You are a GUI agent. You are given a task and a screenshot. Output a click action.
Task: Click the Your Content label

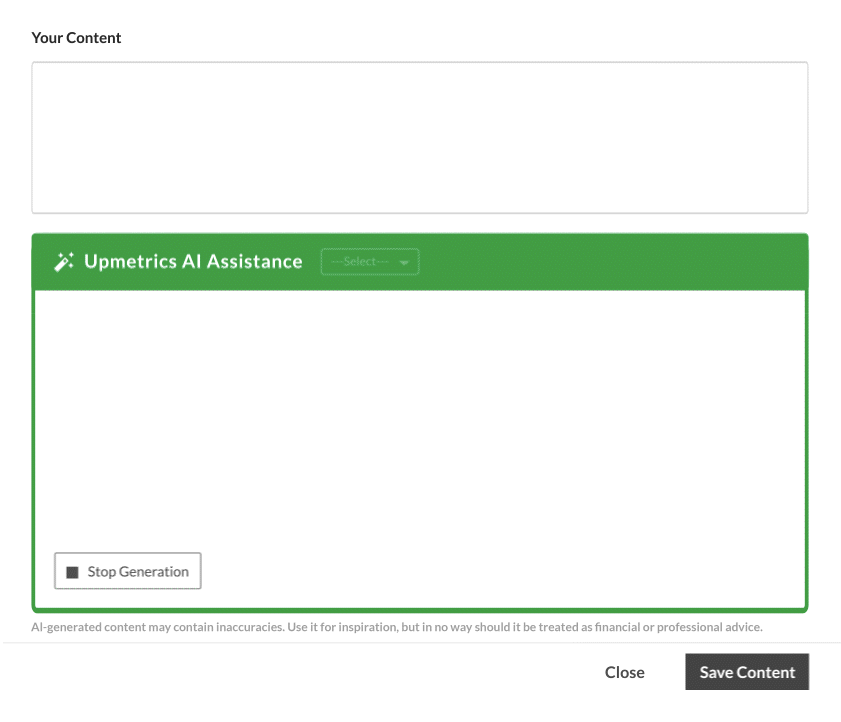(76, 38)
